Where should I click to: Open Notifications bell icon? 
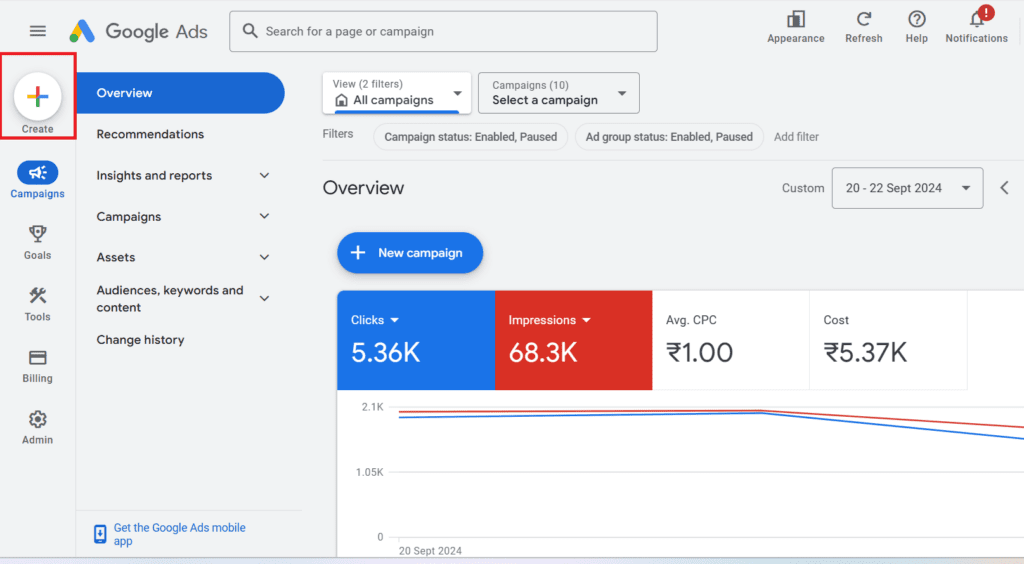(977, 20)
